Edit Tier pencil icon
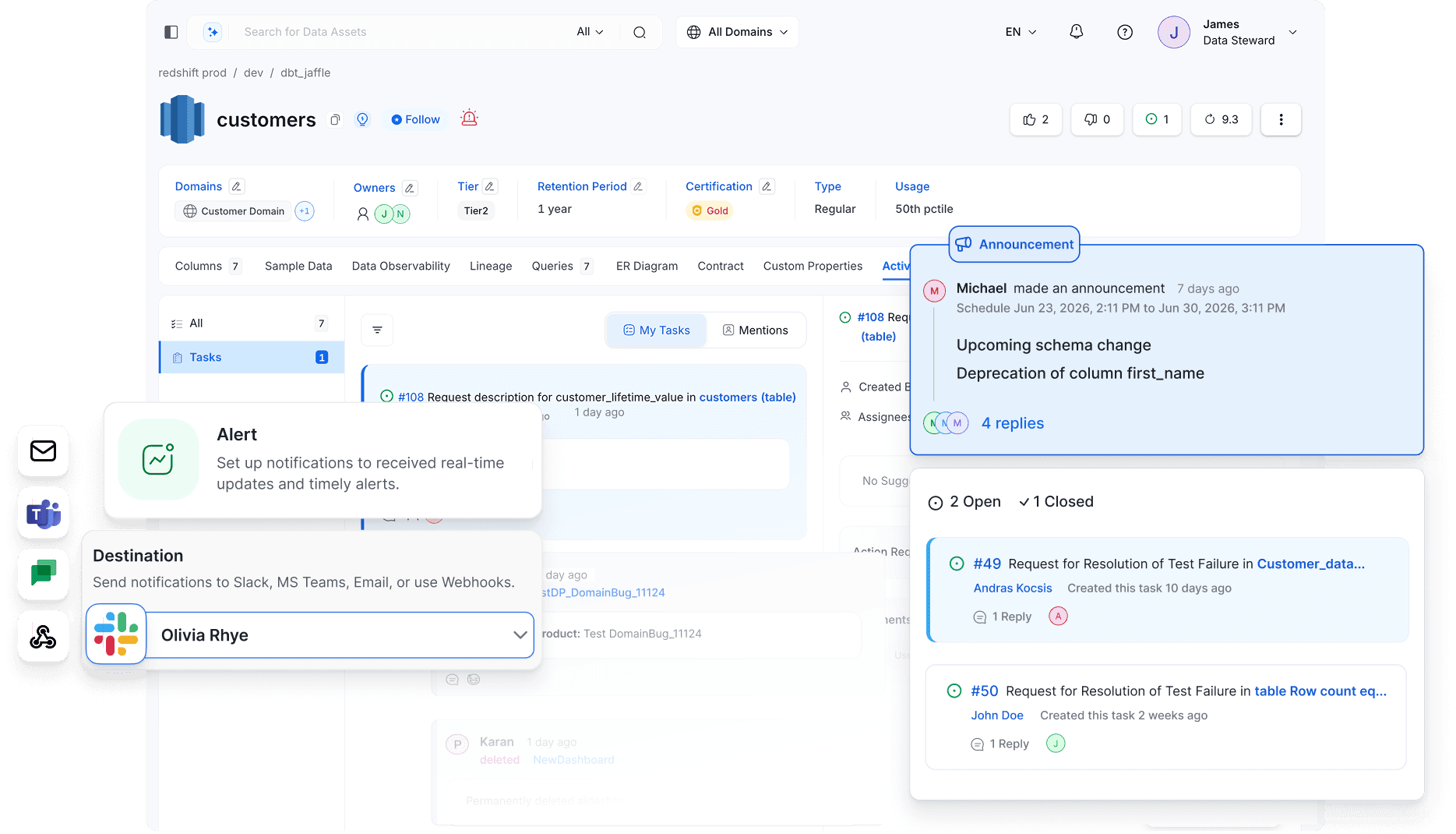This screenshot has height=834, width=1456. click(x=490, y=186)
